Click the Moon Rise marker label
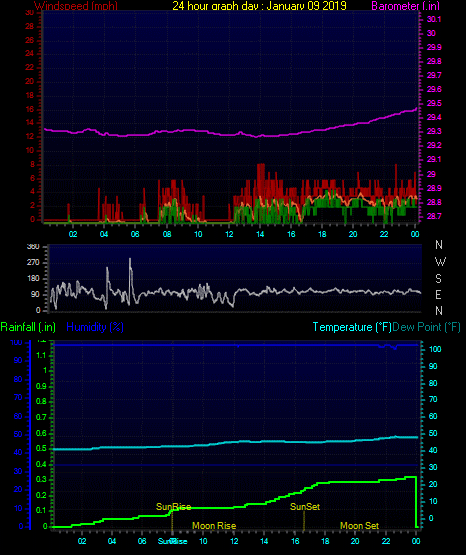 (x=214, y=526)
